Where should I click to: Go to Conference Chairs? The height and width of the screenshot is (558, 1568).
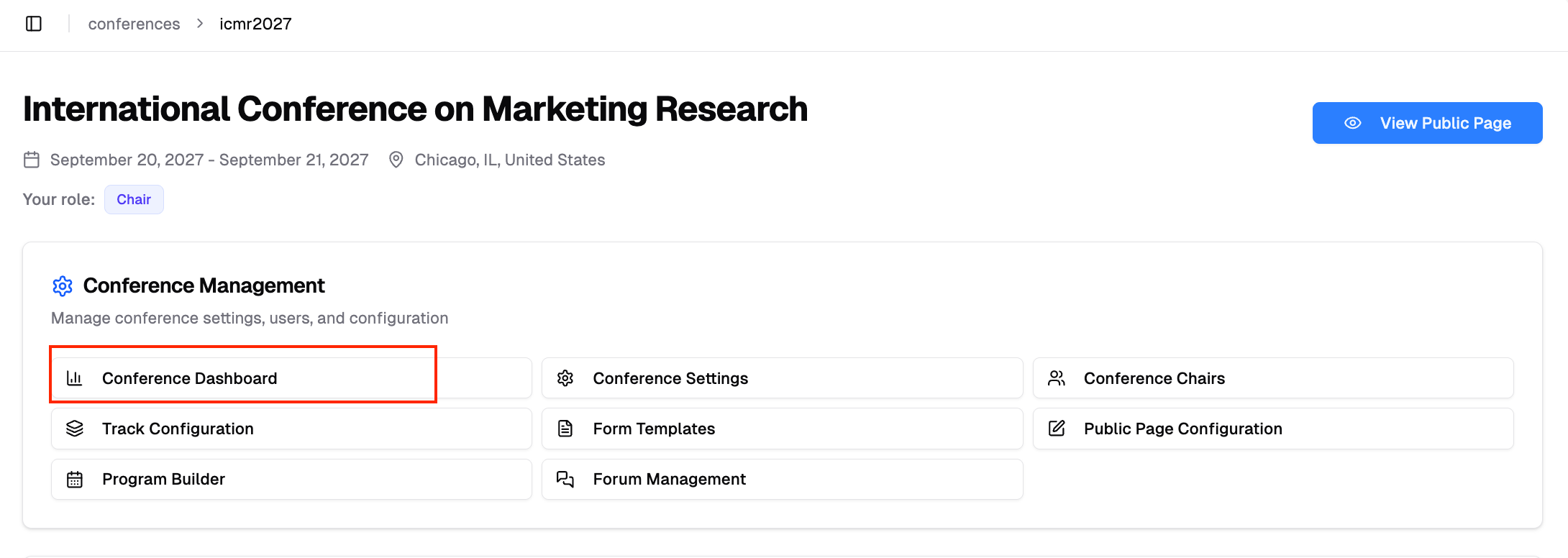click(x=1154, y=378)
